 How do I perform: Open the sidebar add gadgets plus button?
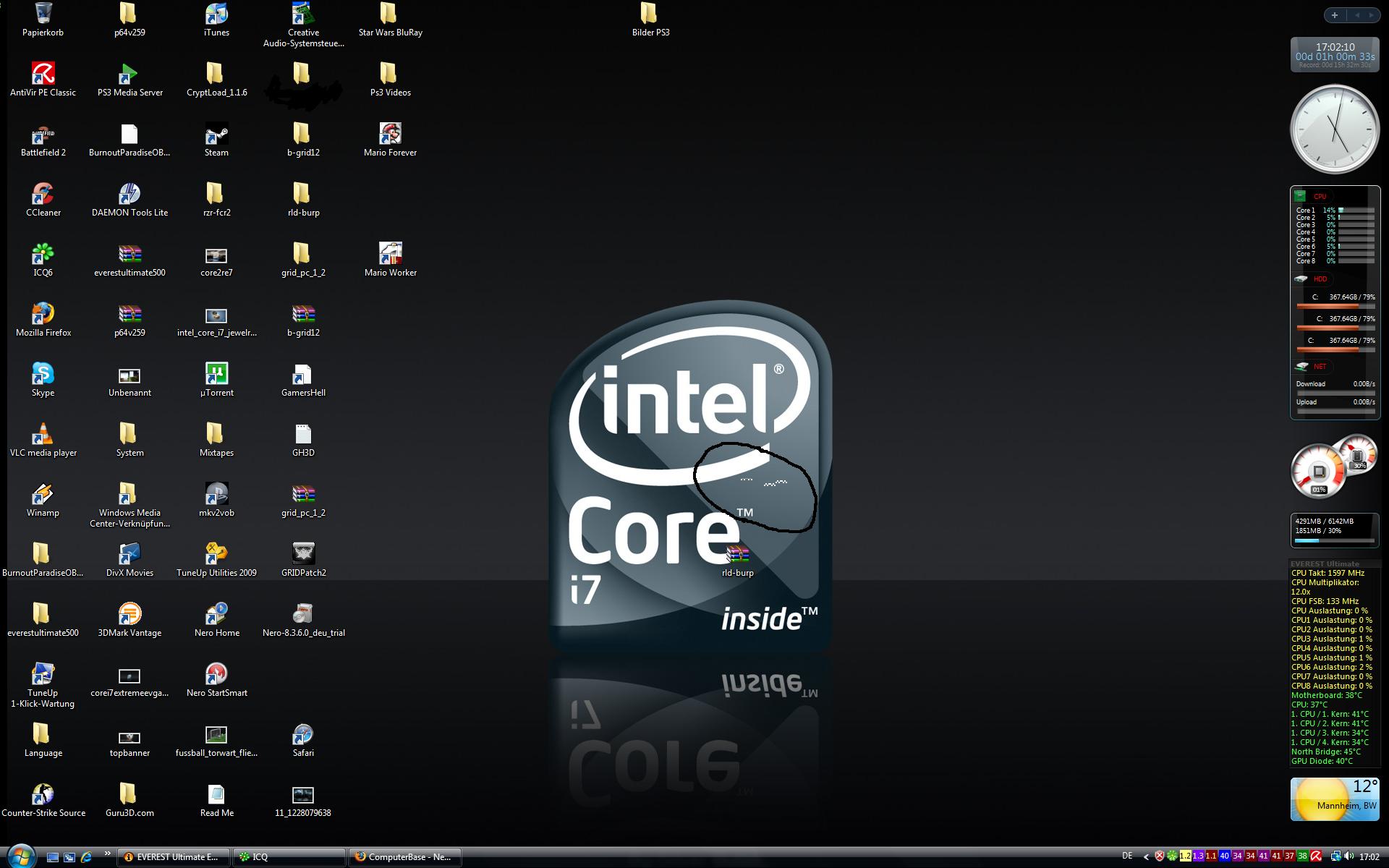[x=1334, y=15]
